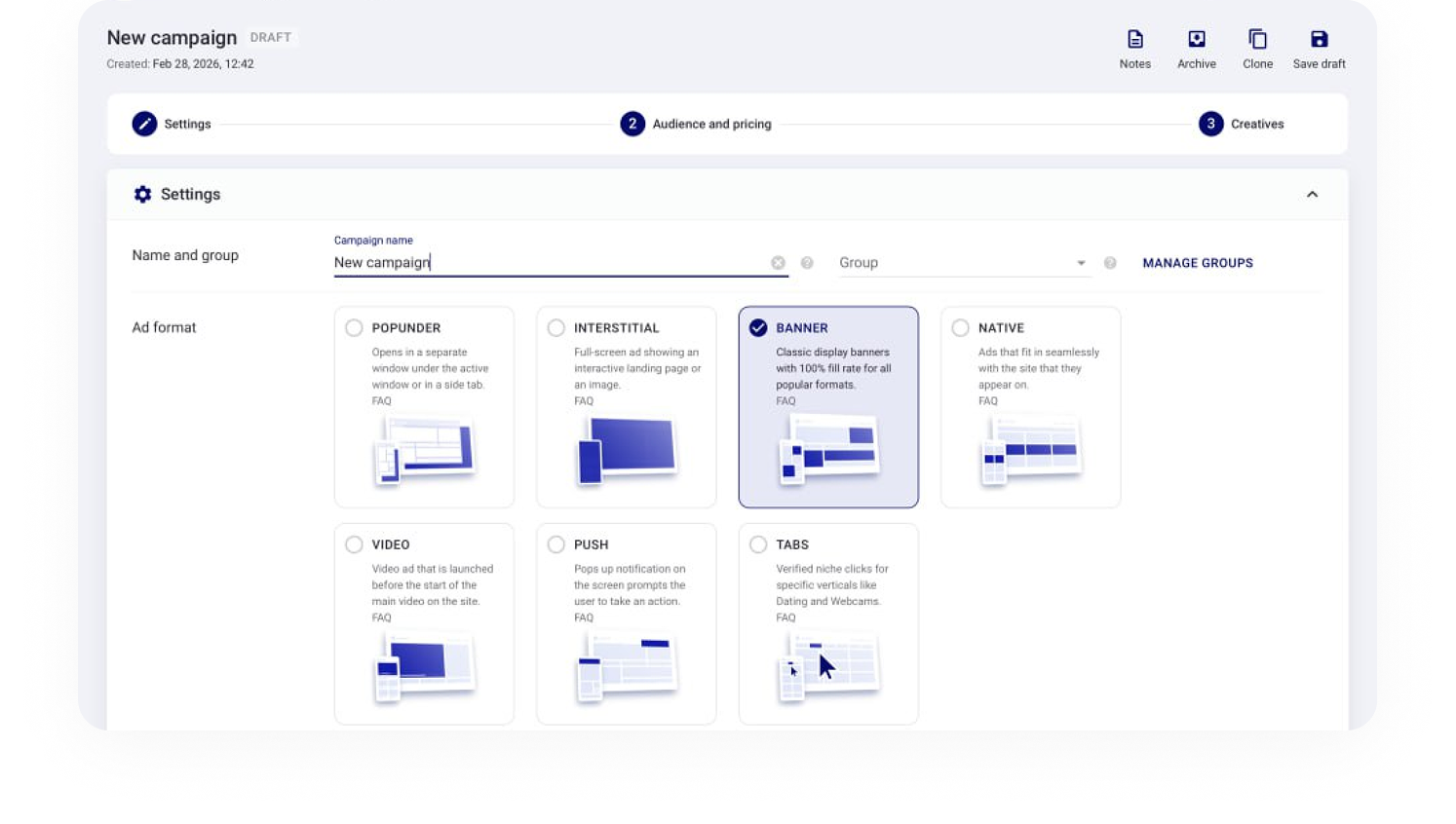1456x824 pixels.
Task: Choose the Interstitial ad format radio
Action: [556, 328]
